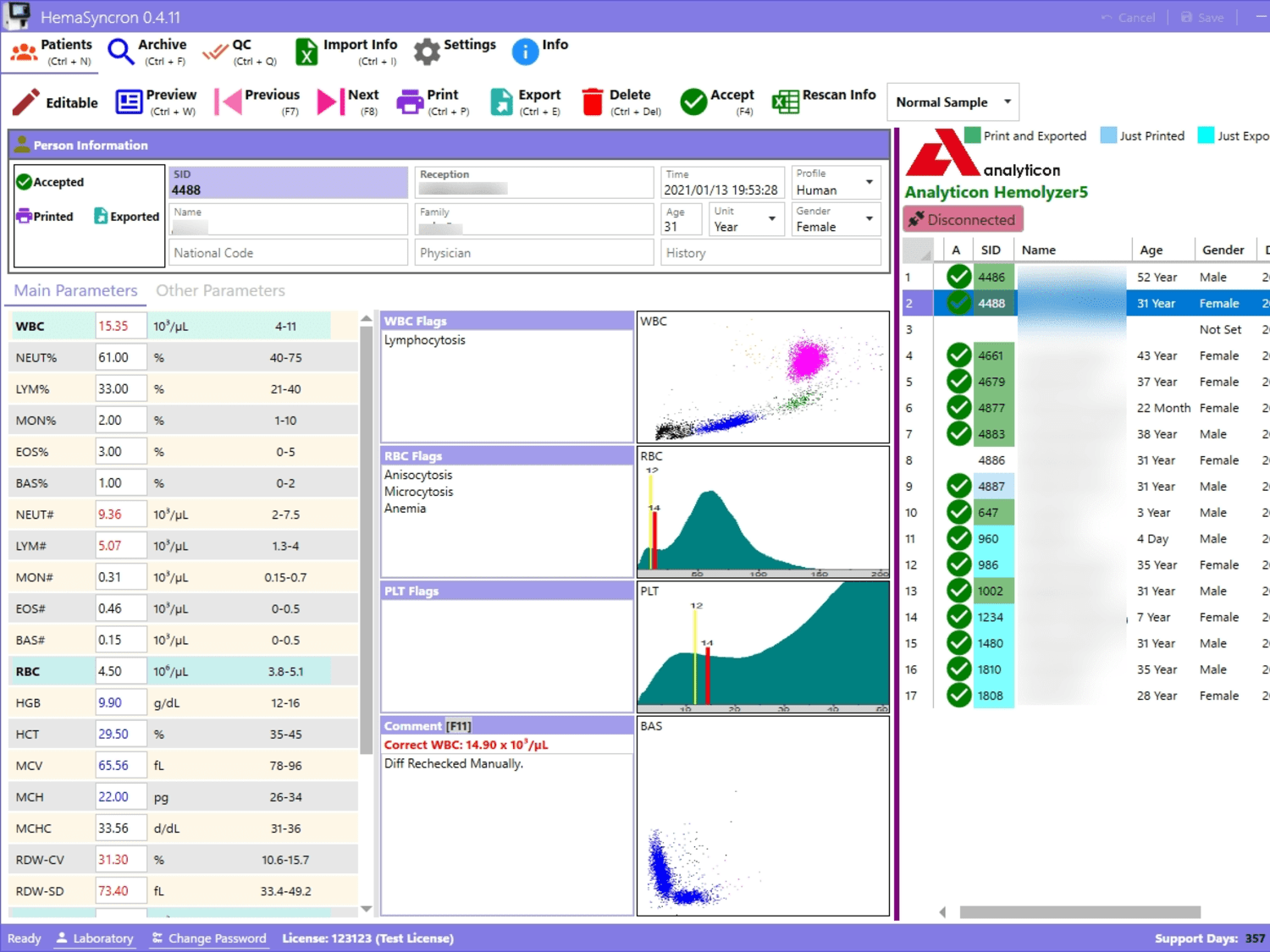The height and width of the screenshot is (952, 1270).
Task: Click the Print printer icon
Action: coord(410,102)
